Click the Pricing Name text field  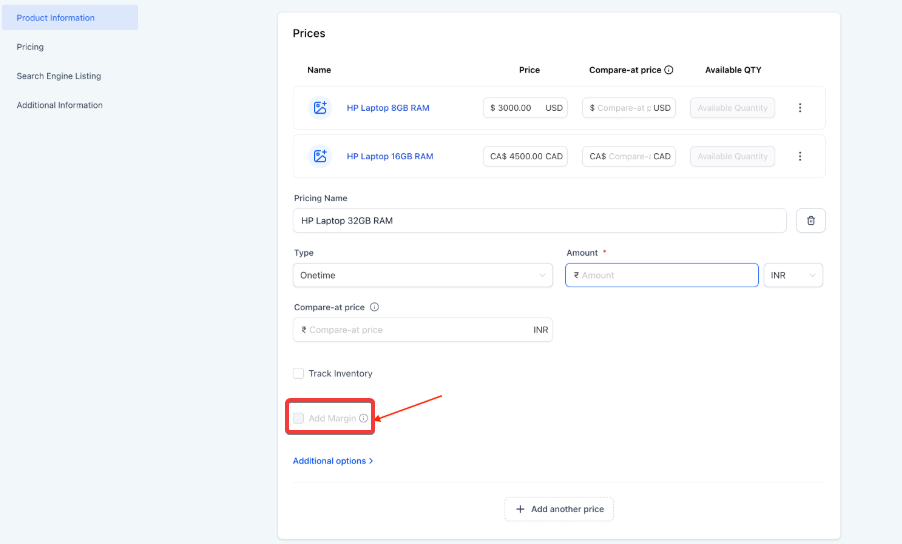pos(540,221)
